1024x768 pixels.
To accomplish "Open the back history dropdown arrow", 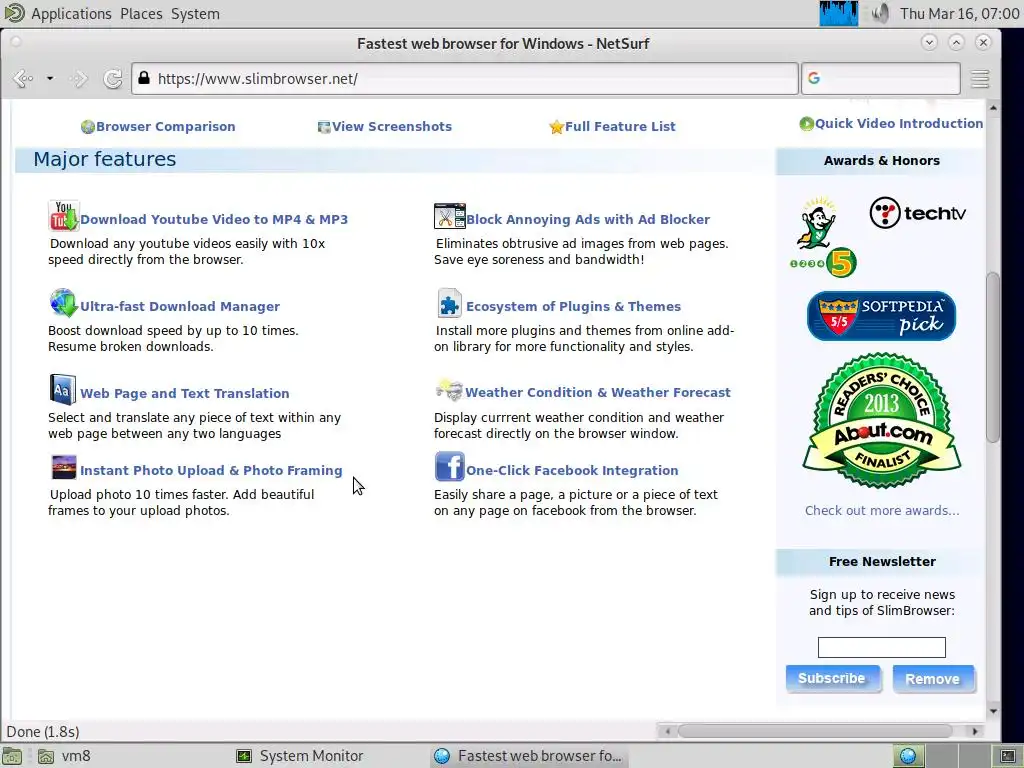I will [x=50, y=79].
